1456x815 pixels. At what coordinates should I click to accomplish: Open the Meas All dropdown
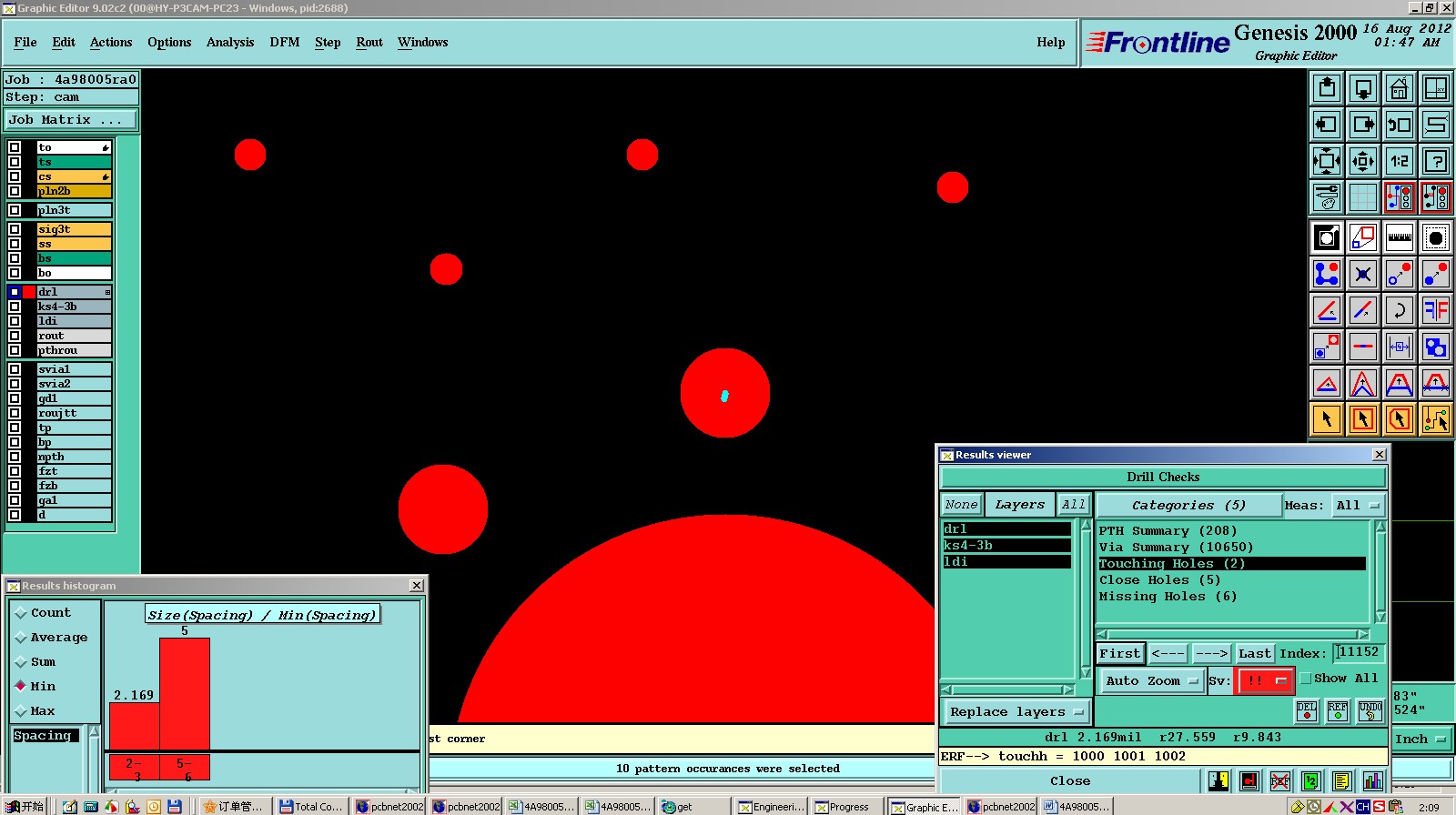(1358, 506)
